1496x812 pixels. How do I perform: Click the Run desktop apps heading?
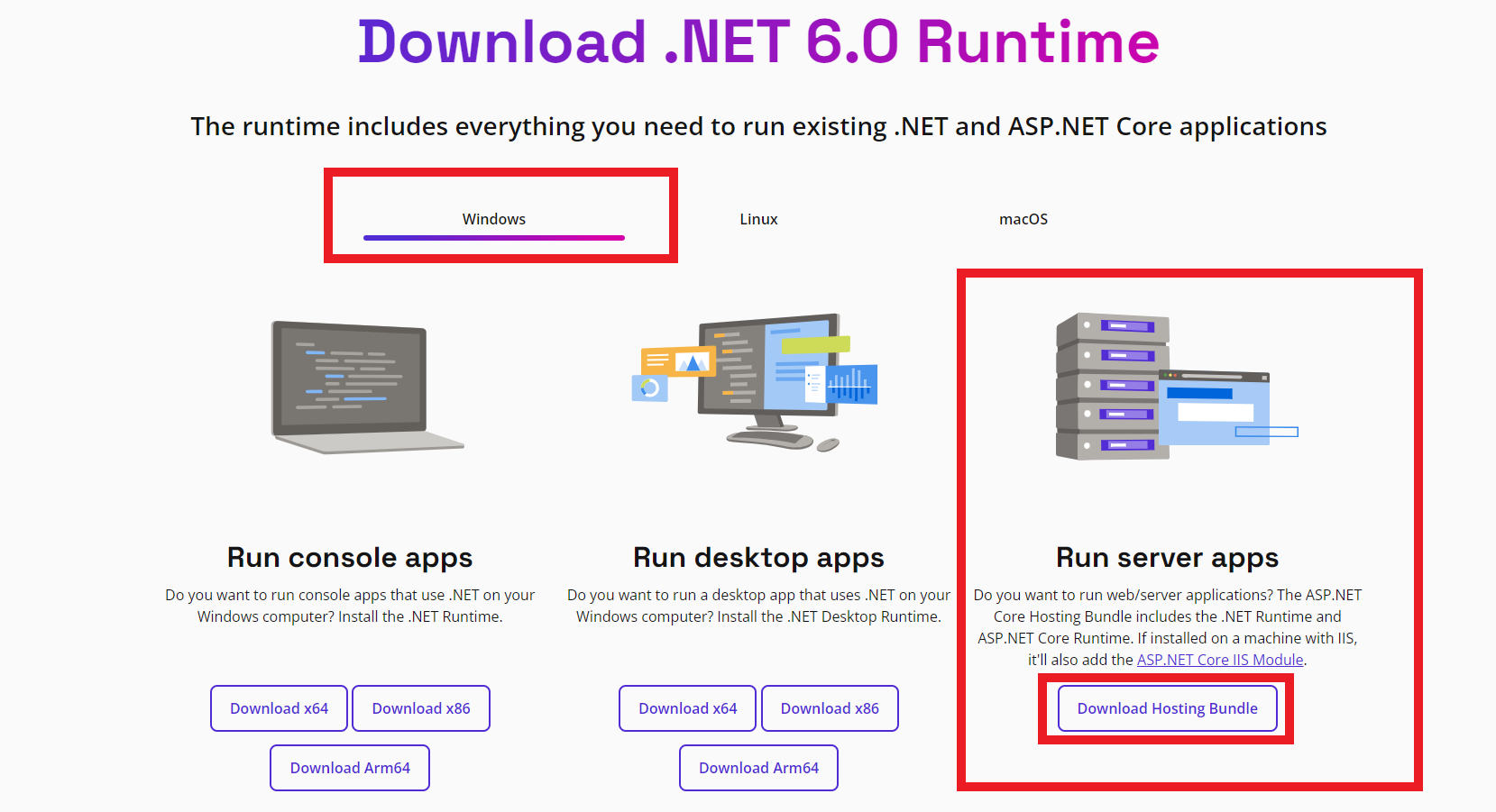click(758, 558)
